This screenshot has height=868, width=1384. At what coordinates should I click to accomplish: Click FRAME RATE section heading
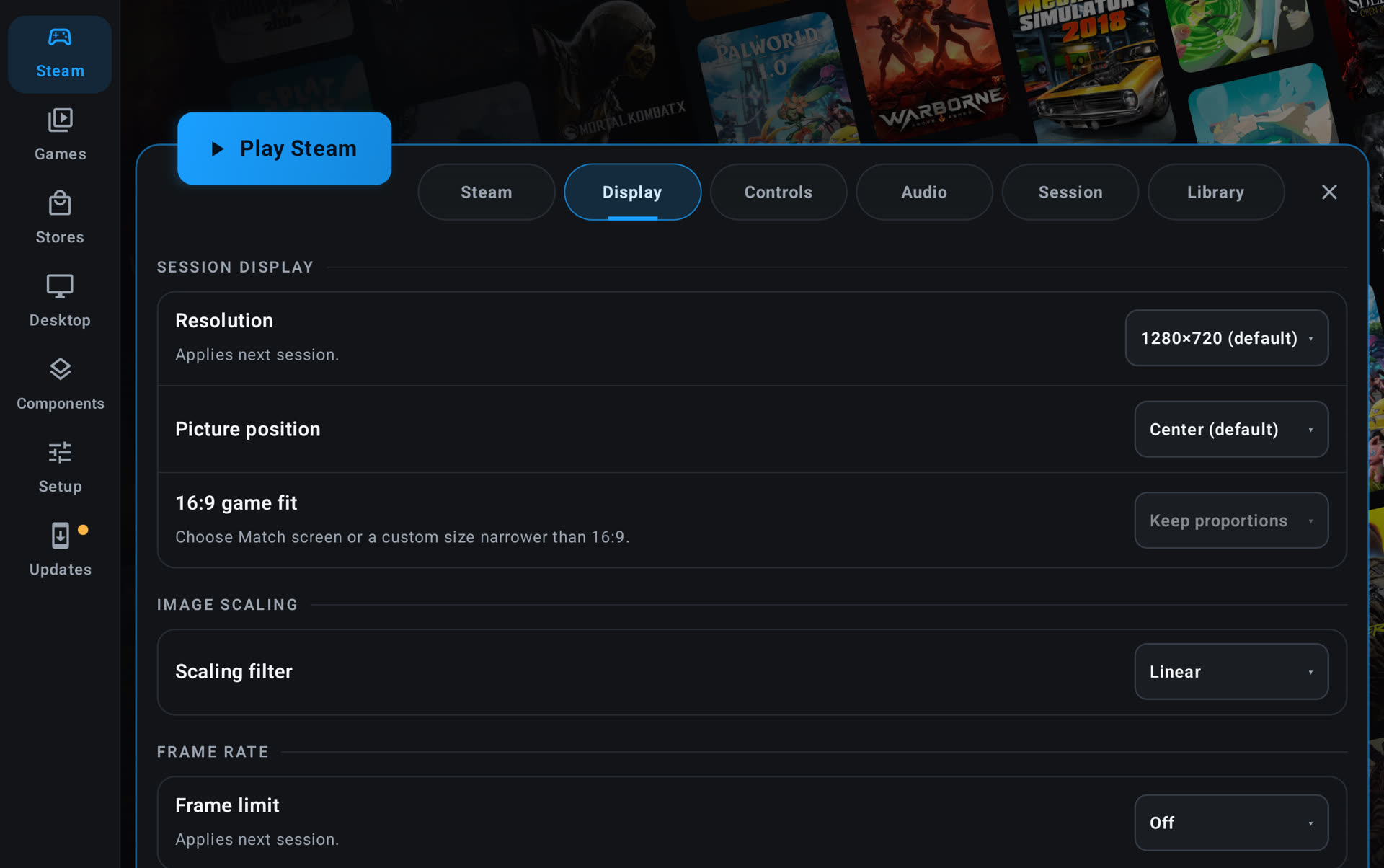coord(213,752)
